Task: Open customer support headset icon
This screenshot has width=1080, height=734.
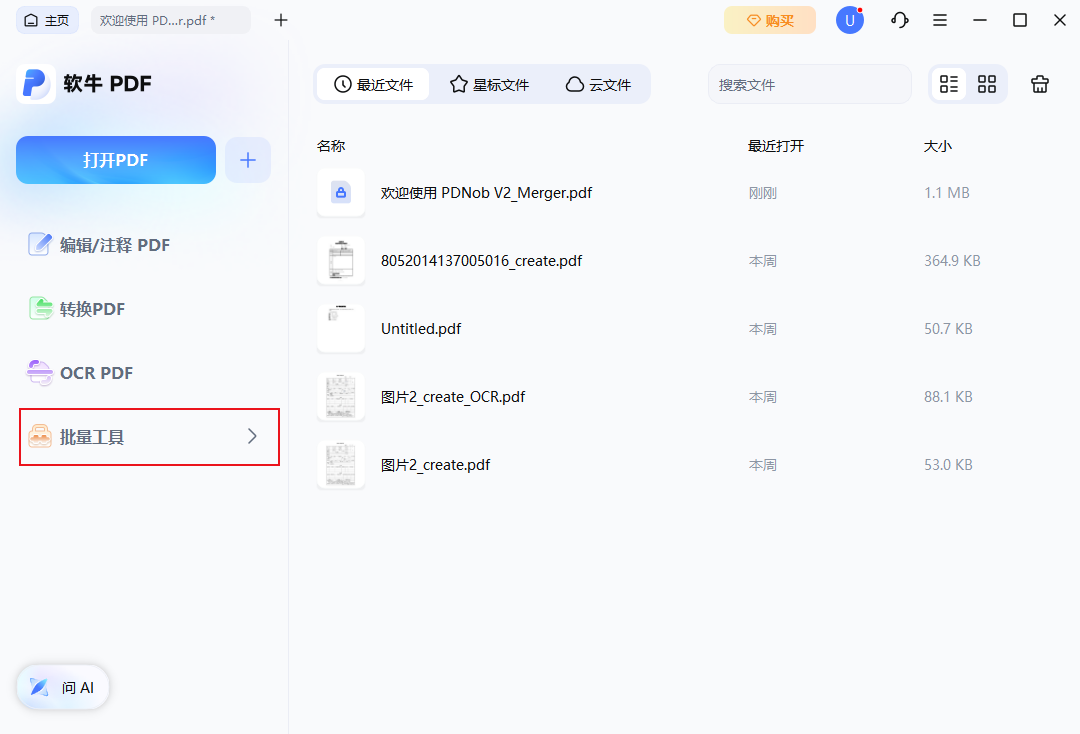Action: [x=900, y=20]
